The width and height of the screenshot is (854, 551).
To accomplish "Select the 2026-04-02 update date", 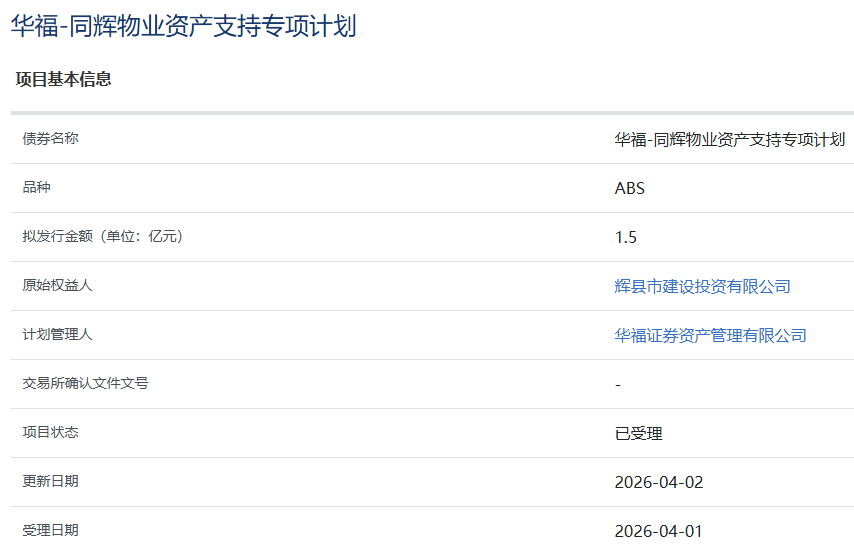I will (x=659, y=482).
